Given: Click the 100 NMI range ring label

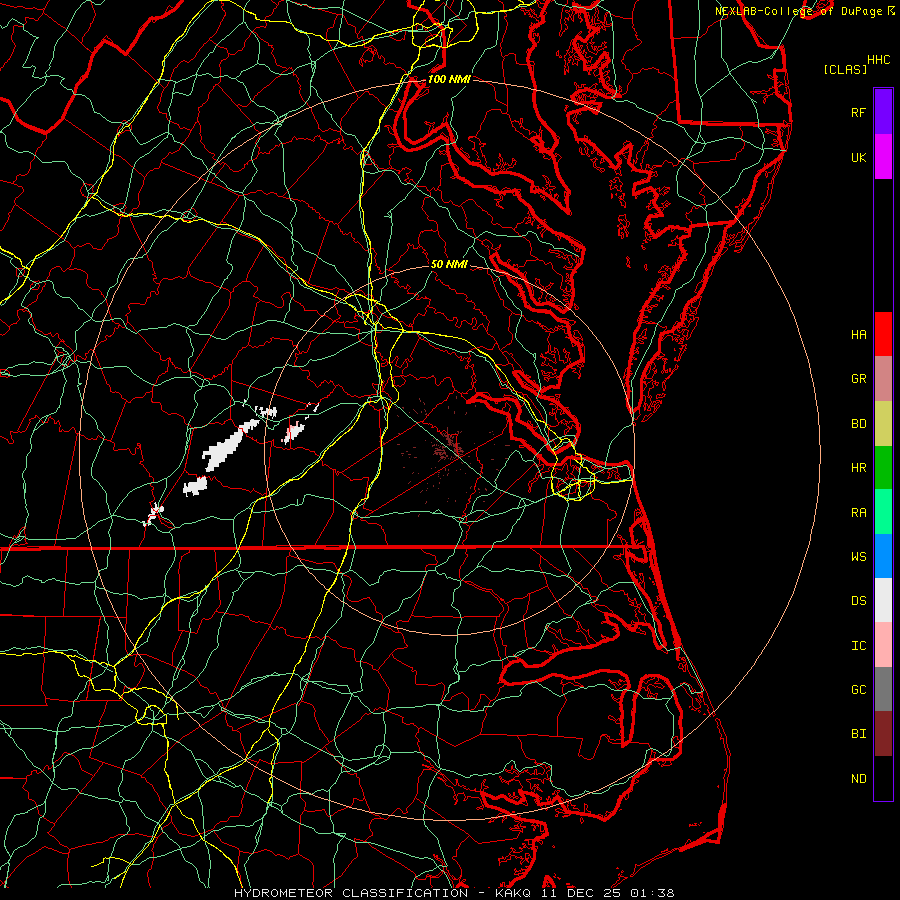Looking at the screenshot, I should click(449, 79).
